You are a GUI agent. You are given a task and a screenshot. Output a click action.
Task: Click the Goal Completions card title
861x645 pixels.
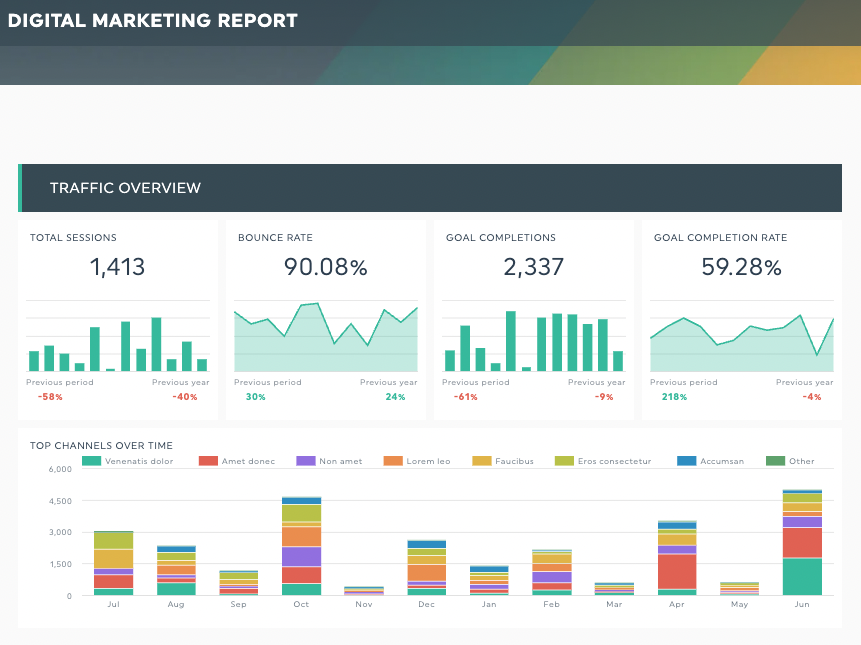(x=501, y=238)
